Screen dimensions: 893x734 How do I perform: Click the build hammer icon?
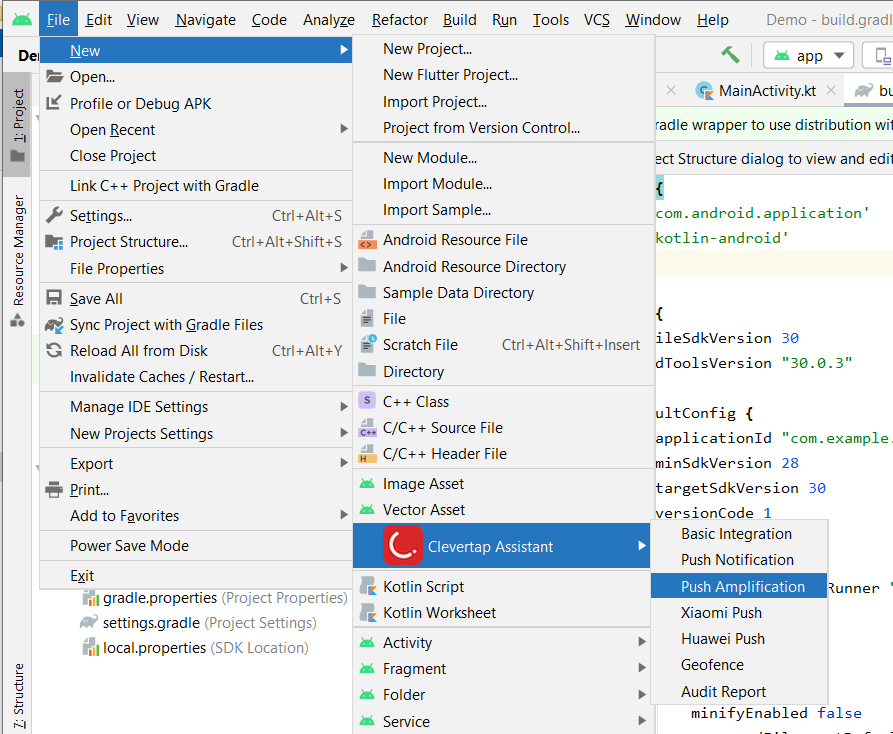point(730,55)
